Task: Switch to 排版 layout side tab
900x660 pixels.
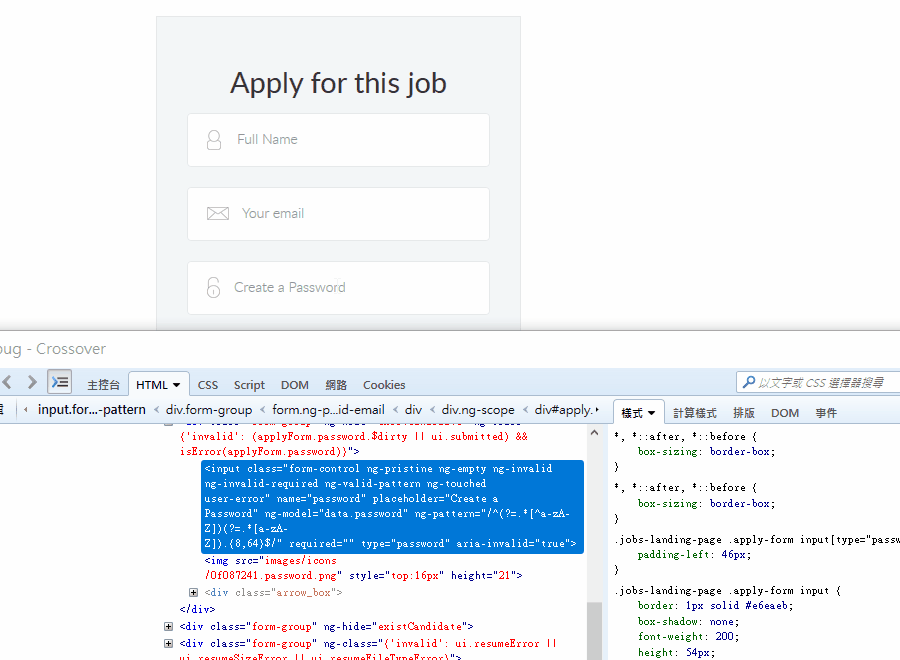Action: 743,413
